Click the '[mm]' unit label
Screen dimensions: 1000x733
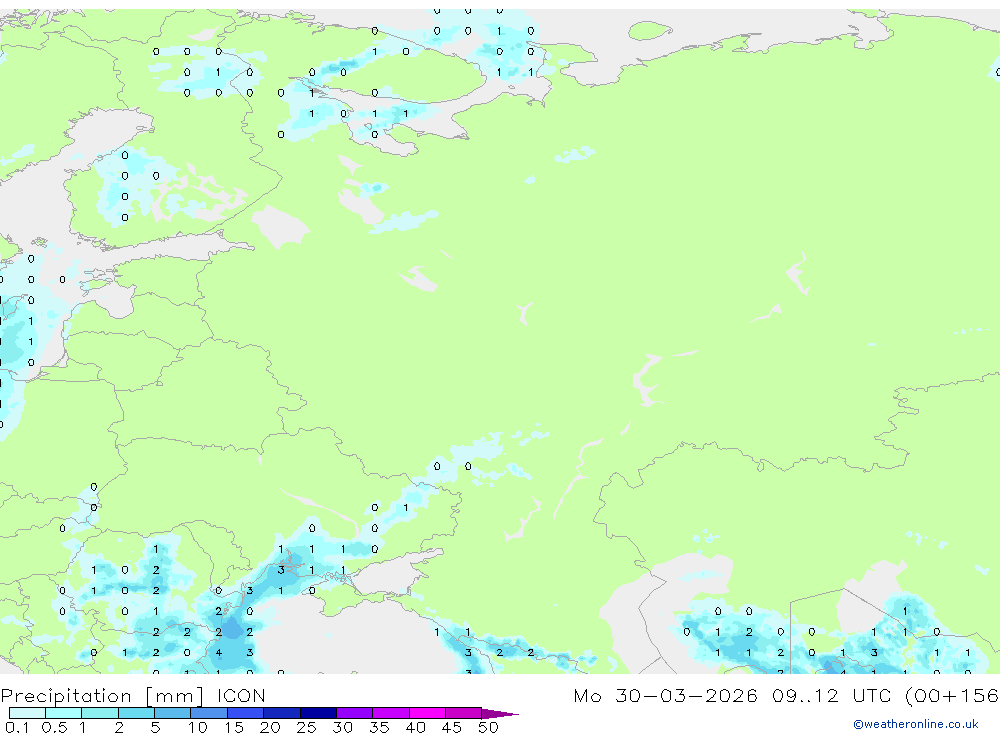pyautogui.click(x=175, y=696)
